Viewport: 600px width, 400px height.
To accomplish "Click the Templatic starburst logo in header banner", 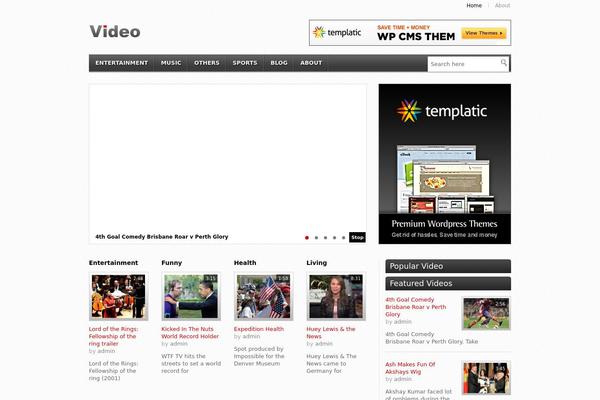I will [319, 33].
